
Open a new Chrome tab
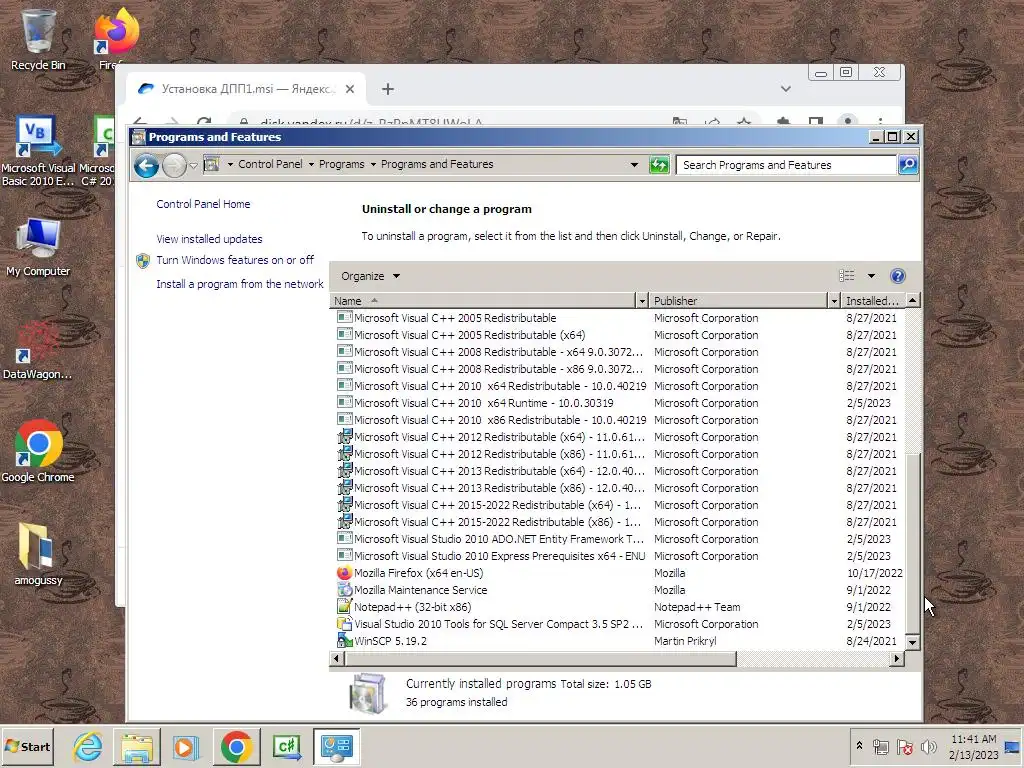point(388,89)
